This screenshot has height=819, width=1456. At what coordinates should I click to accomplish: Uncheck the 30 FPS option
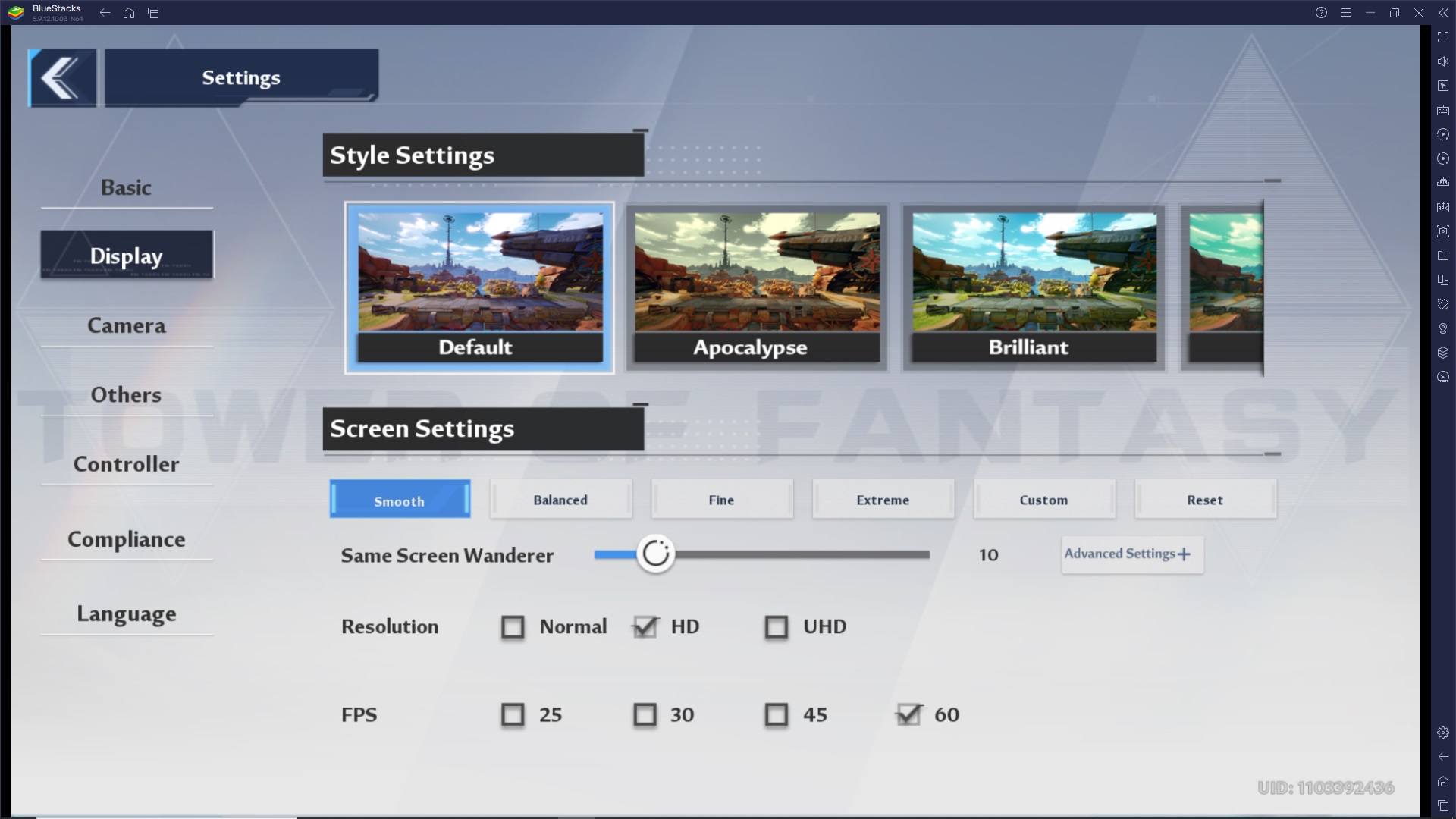click(x=645, y=714)
